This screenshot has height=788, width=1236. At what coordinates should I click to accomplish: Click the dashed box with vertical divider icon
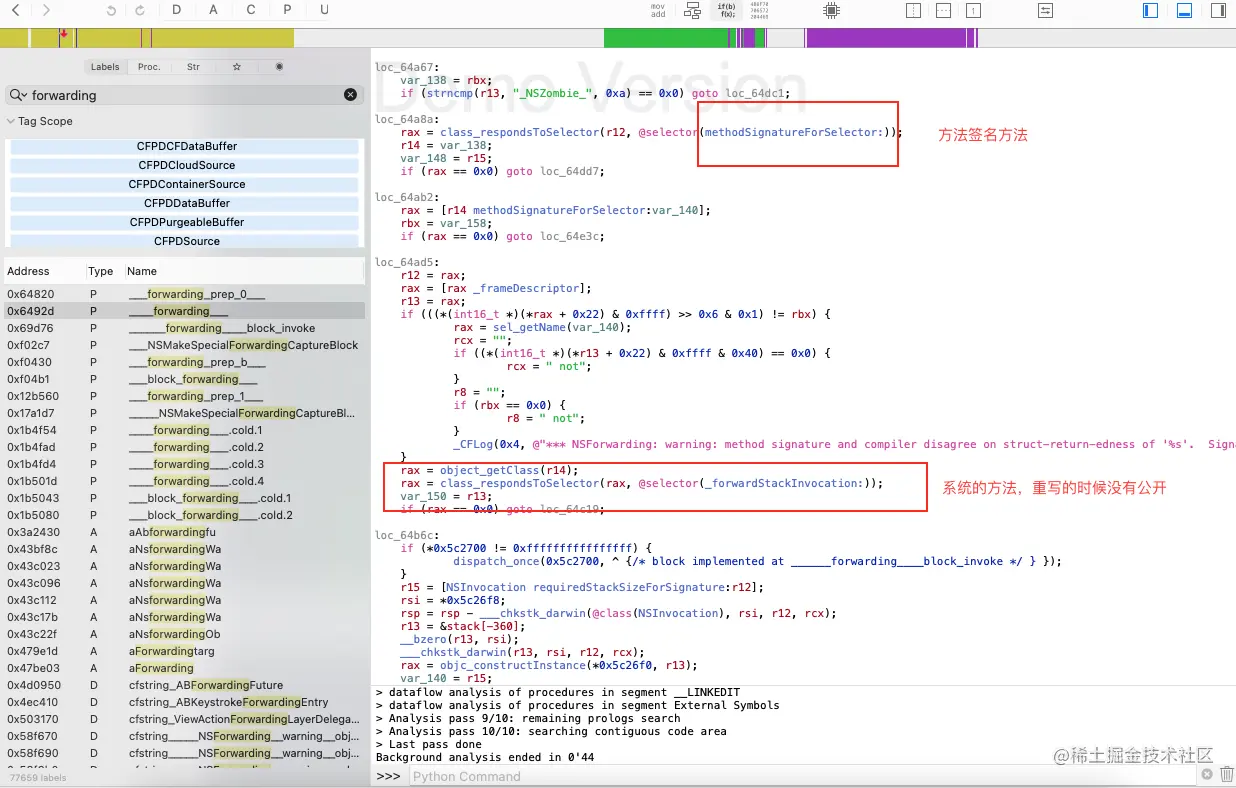pos(913,10)
